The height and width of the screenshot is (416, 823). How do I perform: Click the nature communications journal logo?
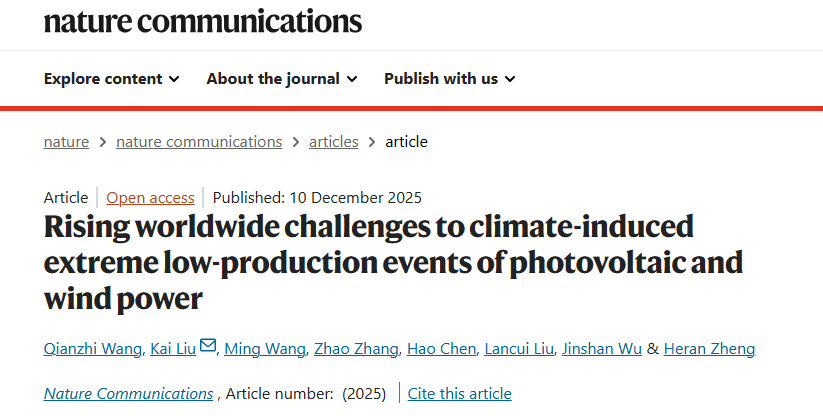[x=203, y=21]
